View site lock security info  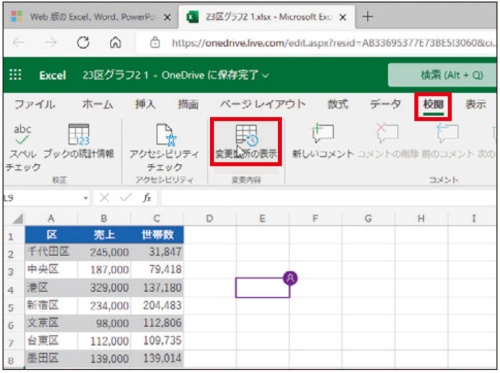point(155,43)
